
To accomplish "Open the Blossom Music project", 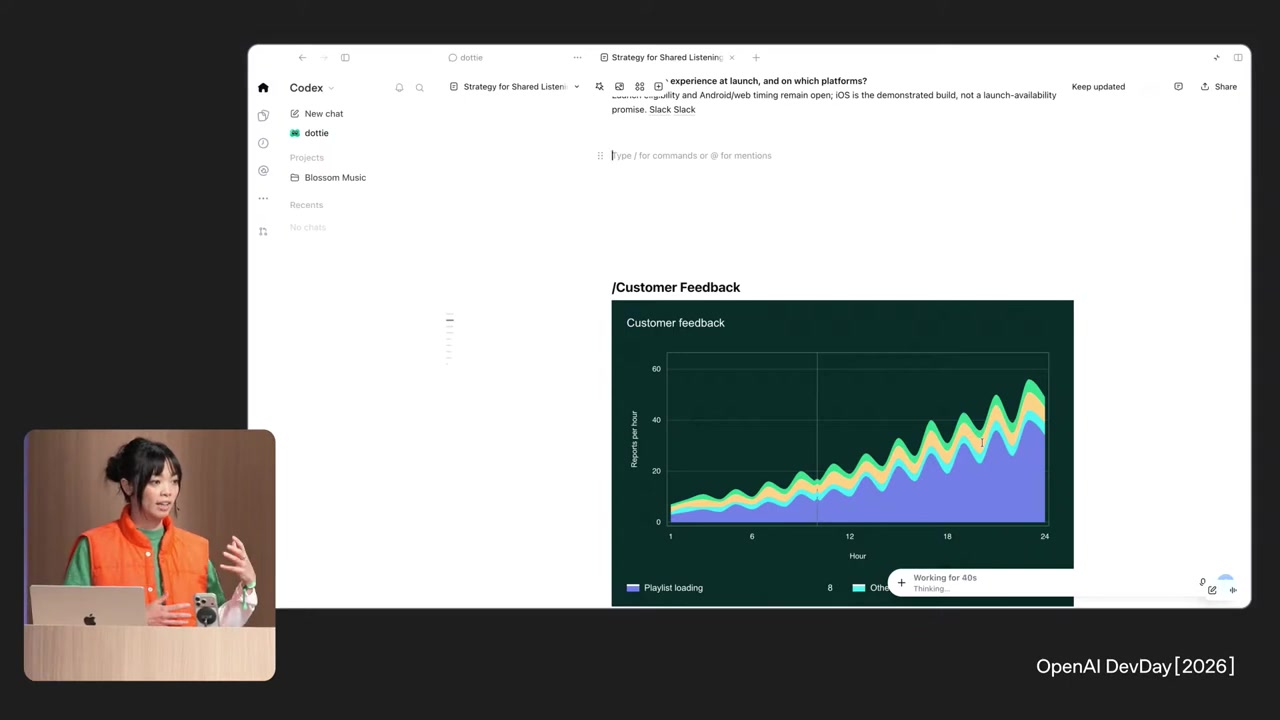I will click(328, 178).
